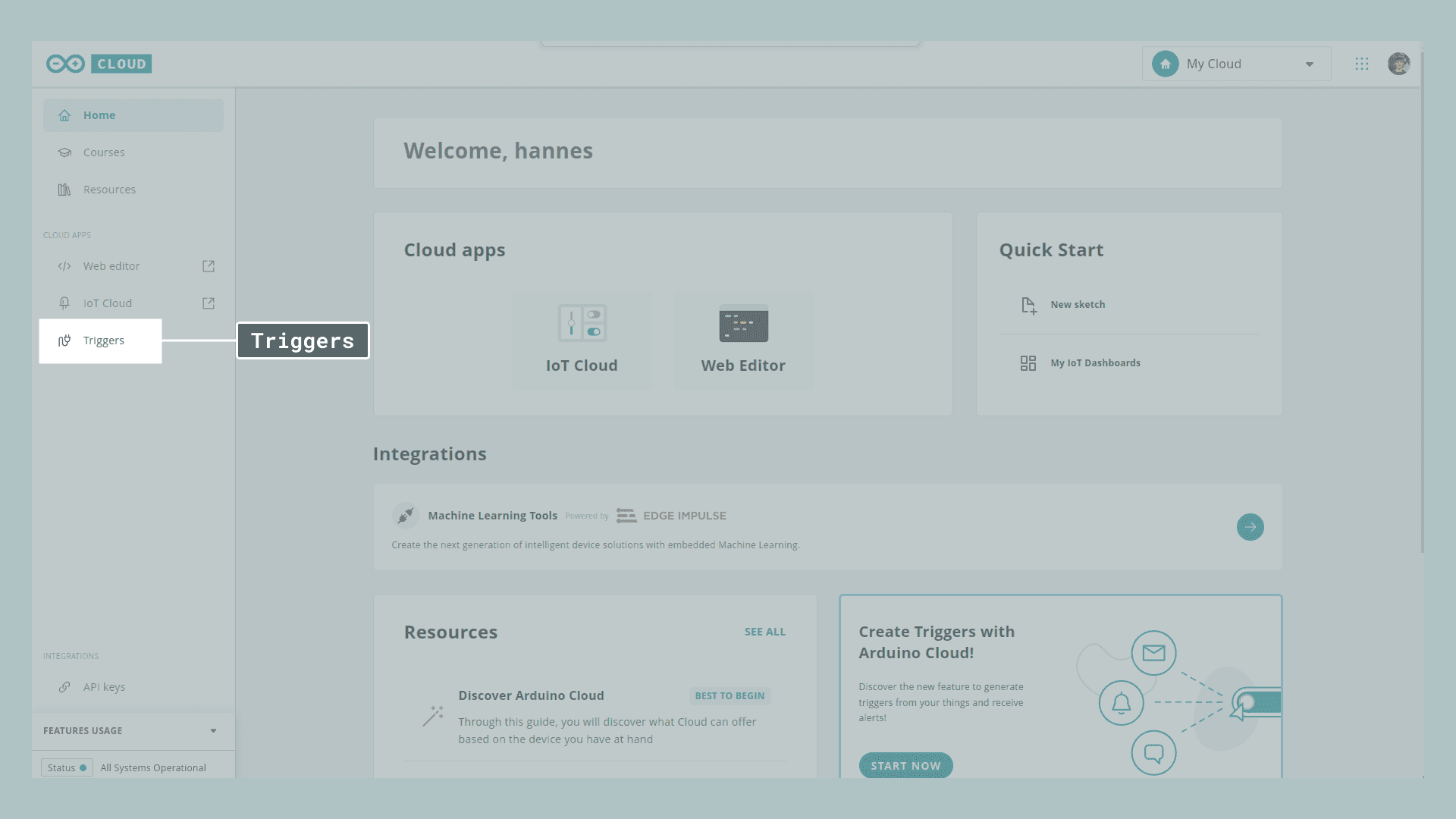Screen dimensions: 1456x819
Task: Expand the Features Usage panel
Action: (x=213, y=731)
